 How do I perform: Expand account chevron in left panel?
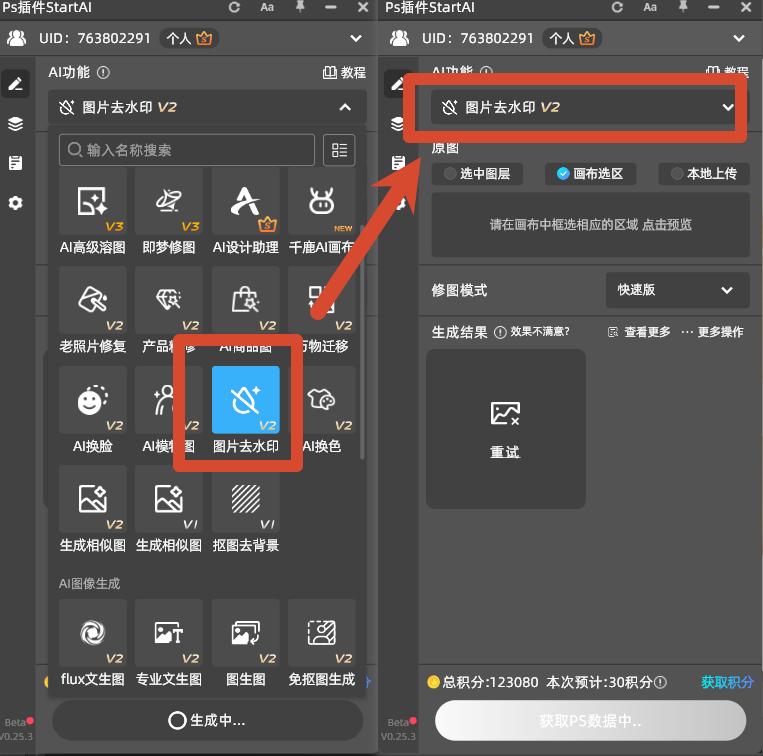click(356, 38)
